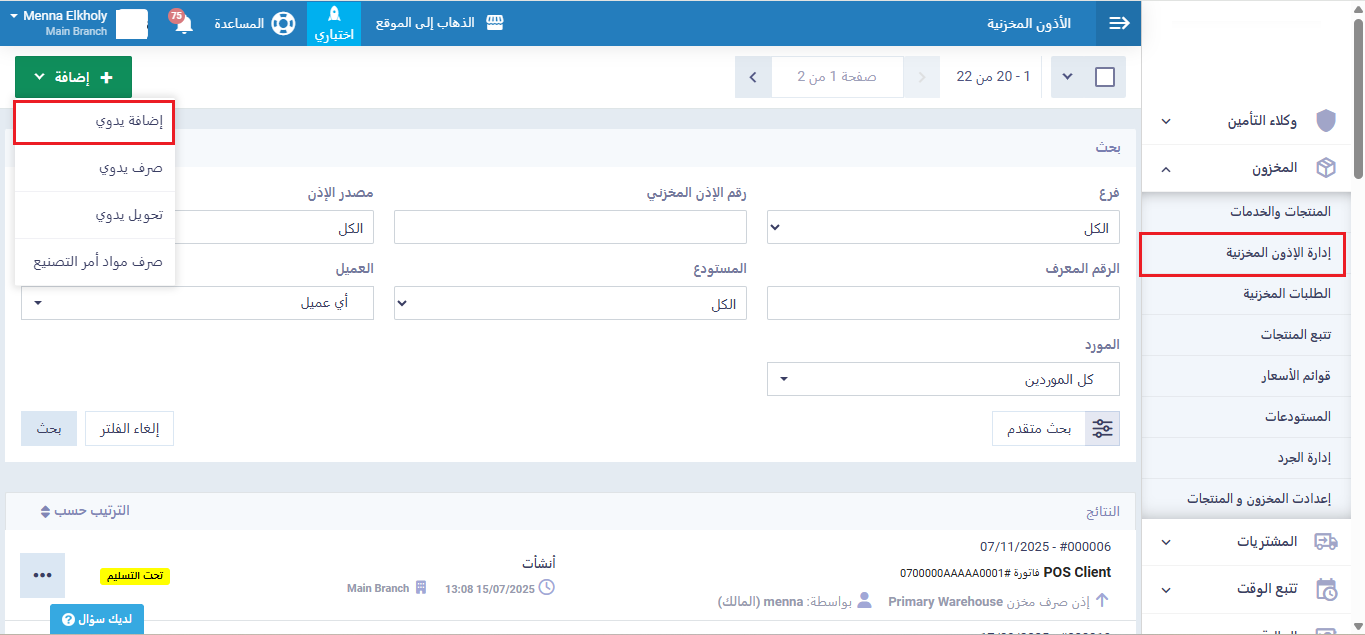This screenshot has height=635, width=1365.
Task: Open the dropdown arrow beside select-all checkbox
Action: tap(1066, 77)
